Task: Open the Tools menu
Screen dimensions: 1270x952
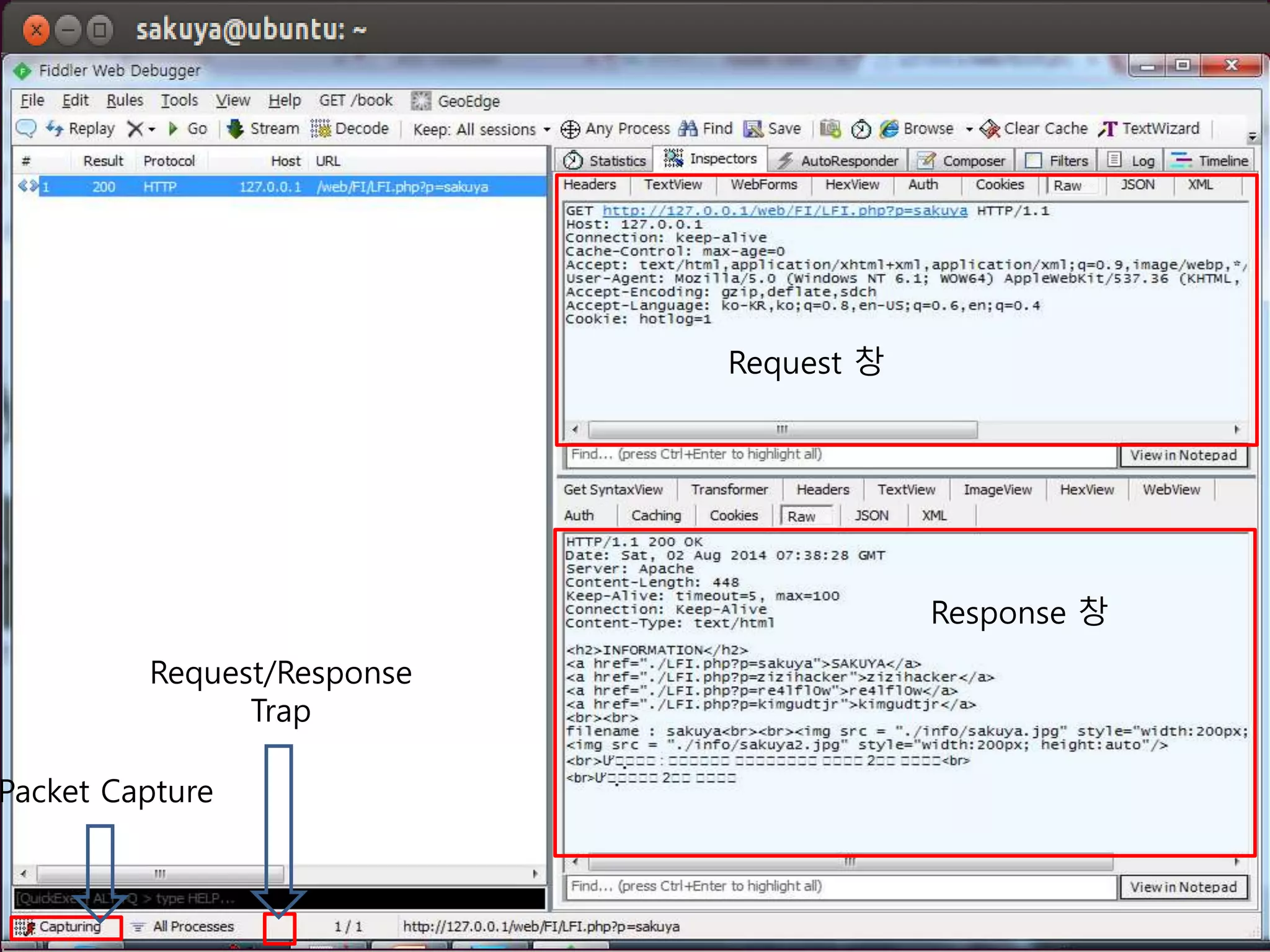Action: click(179, 100)
